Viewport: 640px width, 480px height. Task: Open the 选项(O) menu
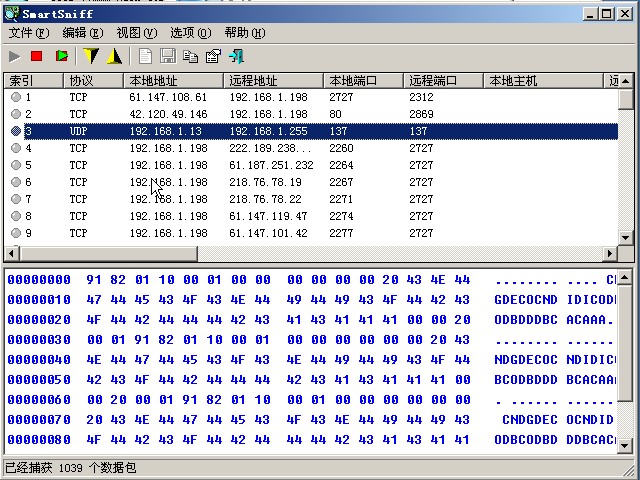[190, 33]
